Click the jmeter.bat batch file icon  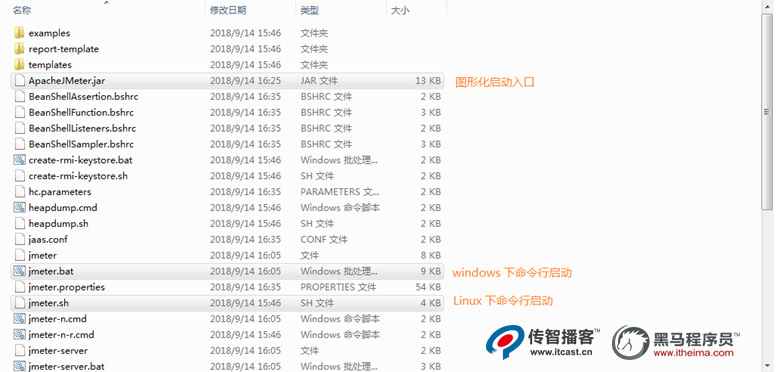coord(19,271)
